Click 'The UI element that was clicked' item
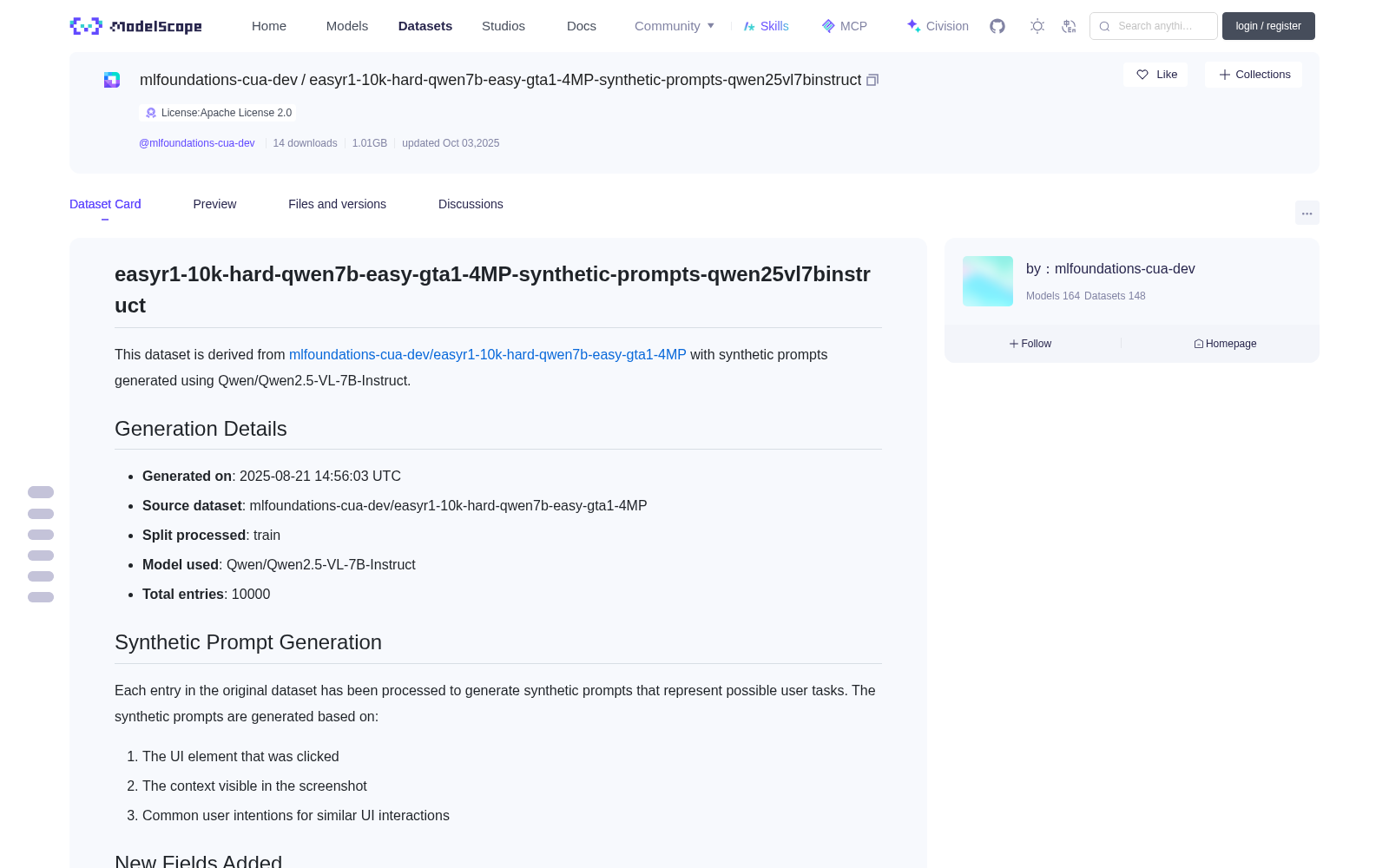The height and width of the screenshot is (868, 1389). [240, 757]
